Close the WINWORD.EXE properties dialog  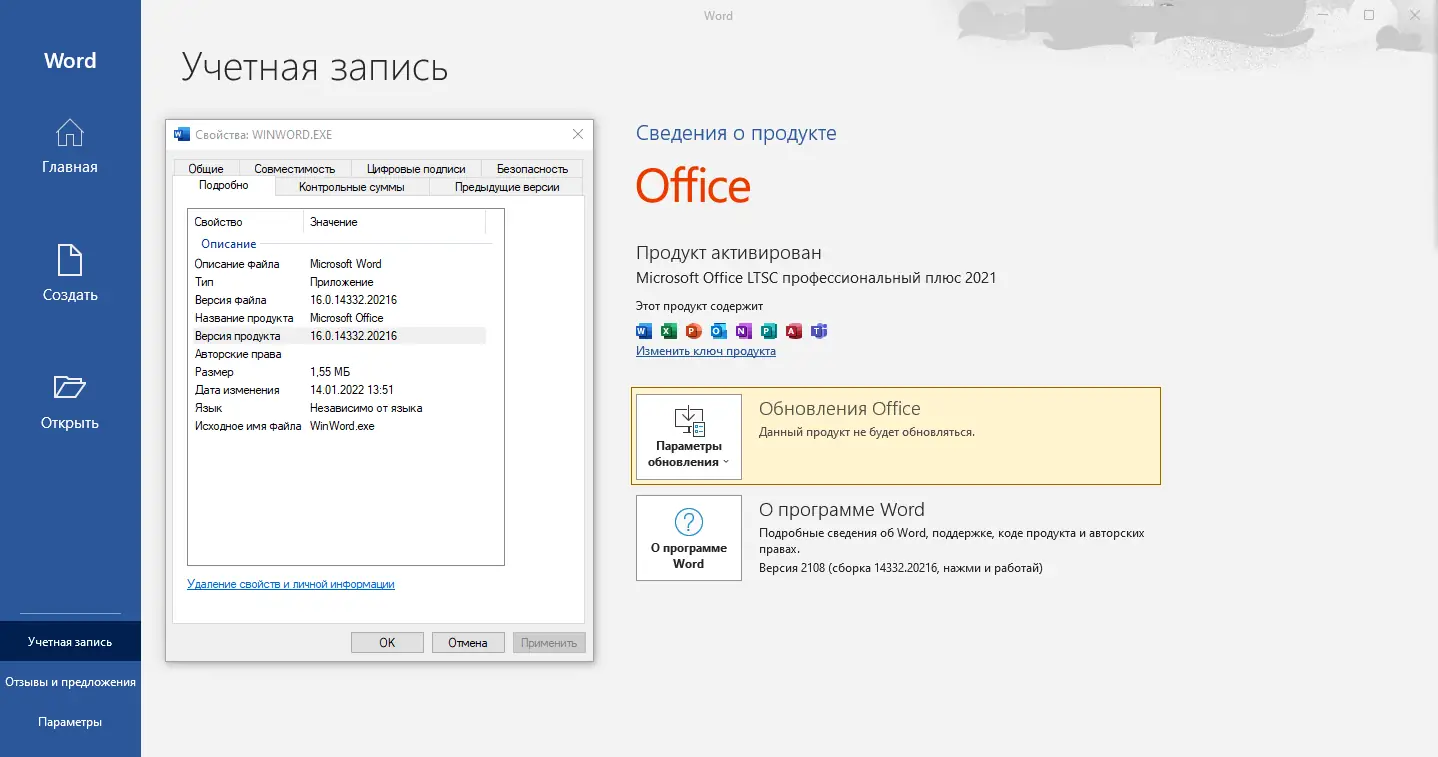tap(577, 134)
